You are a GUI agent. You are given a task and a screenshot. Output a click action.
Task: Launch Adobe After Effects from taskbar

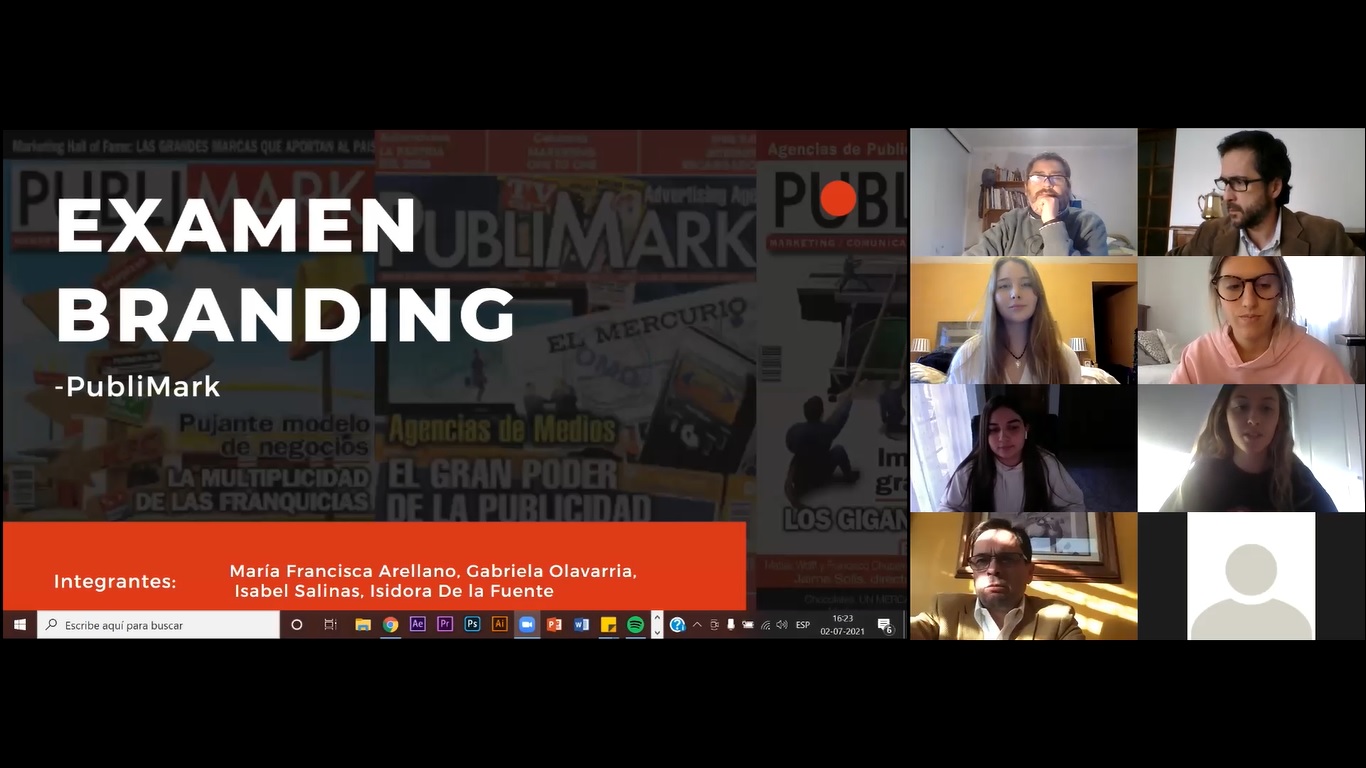pyautogui.click(x=418, y=625)
